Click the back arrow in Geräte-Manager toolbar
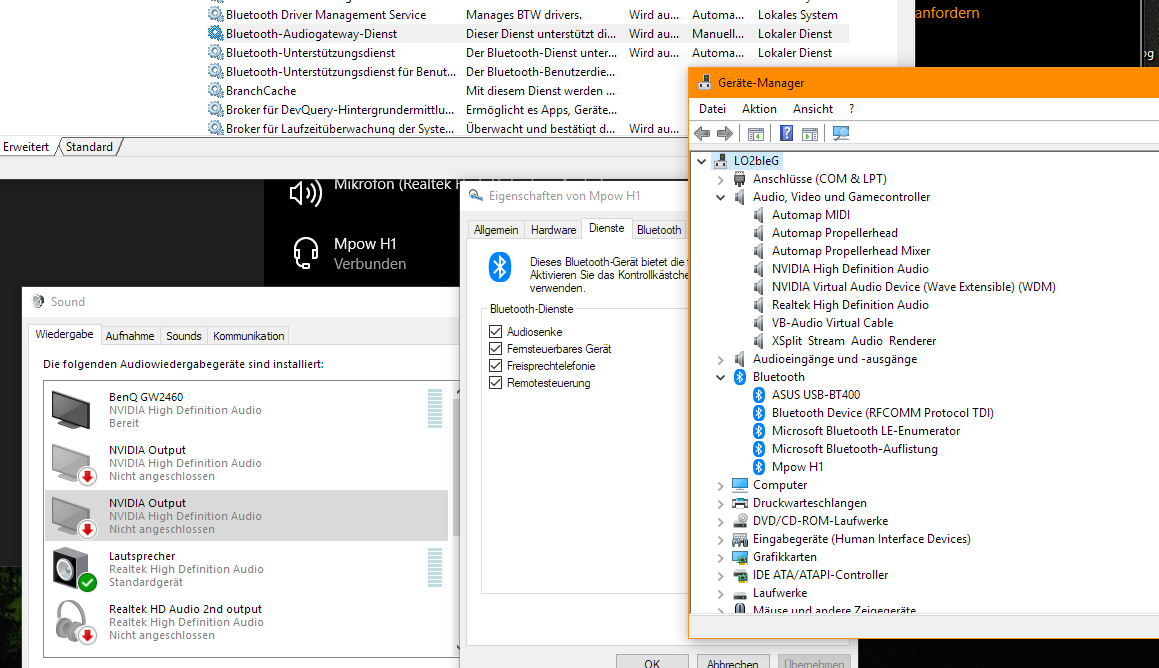This screenshot has width=1159, height=668. click(x=702, y=133)
